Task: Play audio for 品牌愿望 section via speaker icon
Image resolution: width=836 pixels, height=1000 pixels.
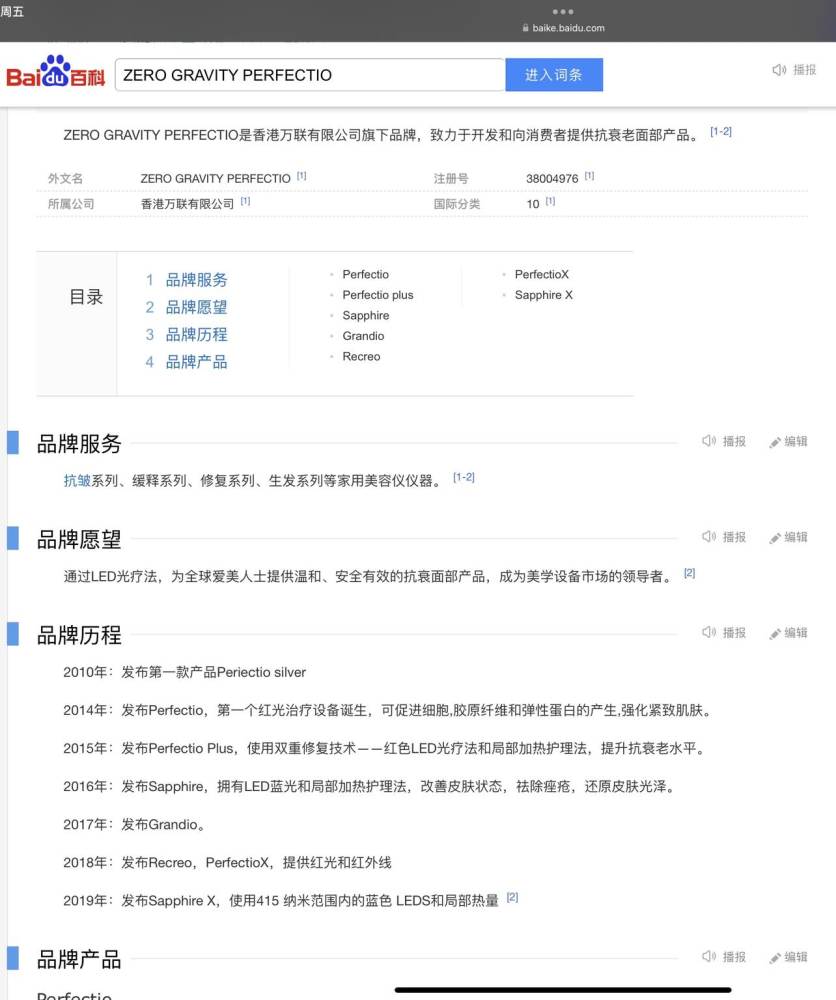Action: [x=708, y=536]
